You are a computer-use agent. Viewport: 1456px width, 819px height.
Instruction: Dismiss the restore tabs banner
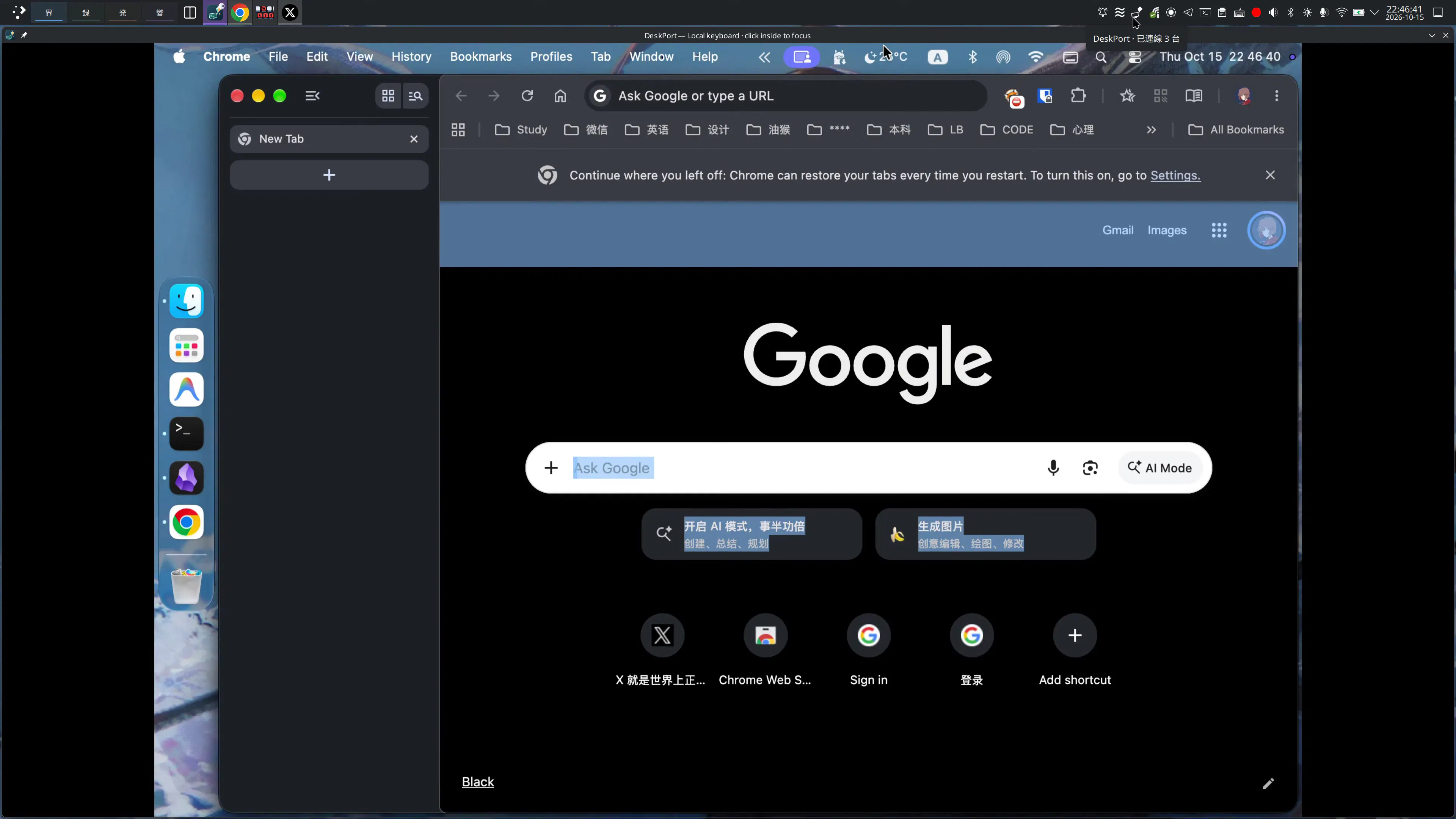(1269, 175)
